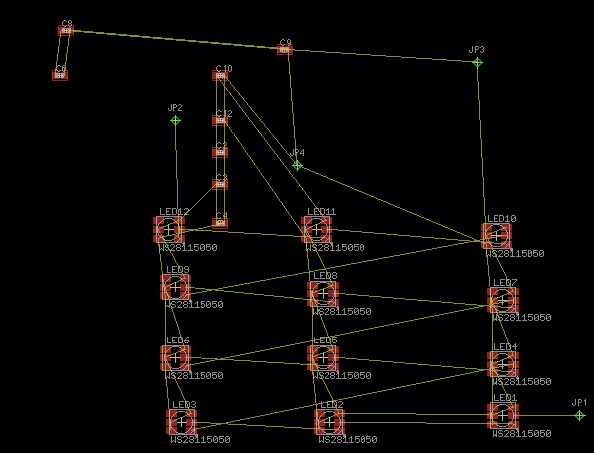594x453 pixels.
Task: Select the JP3 green jumper pad
Action: [477, 62]
